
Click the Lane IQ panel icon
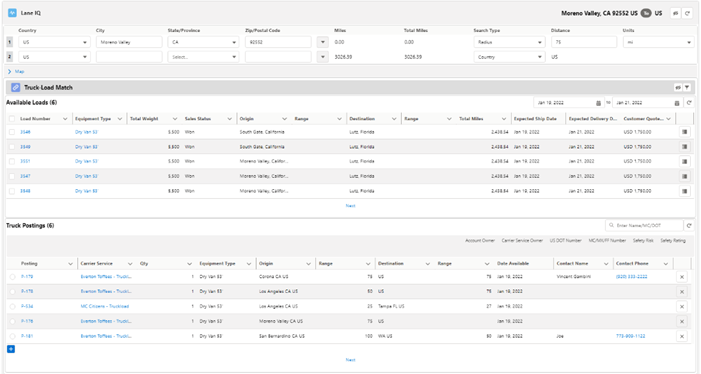coord(12,13)
